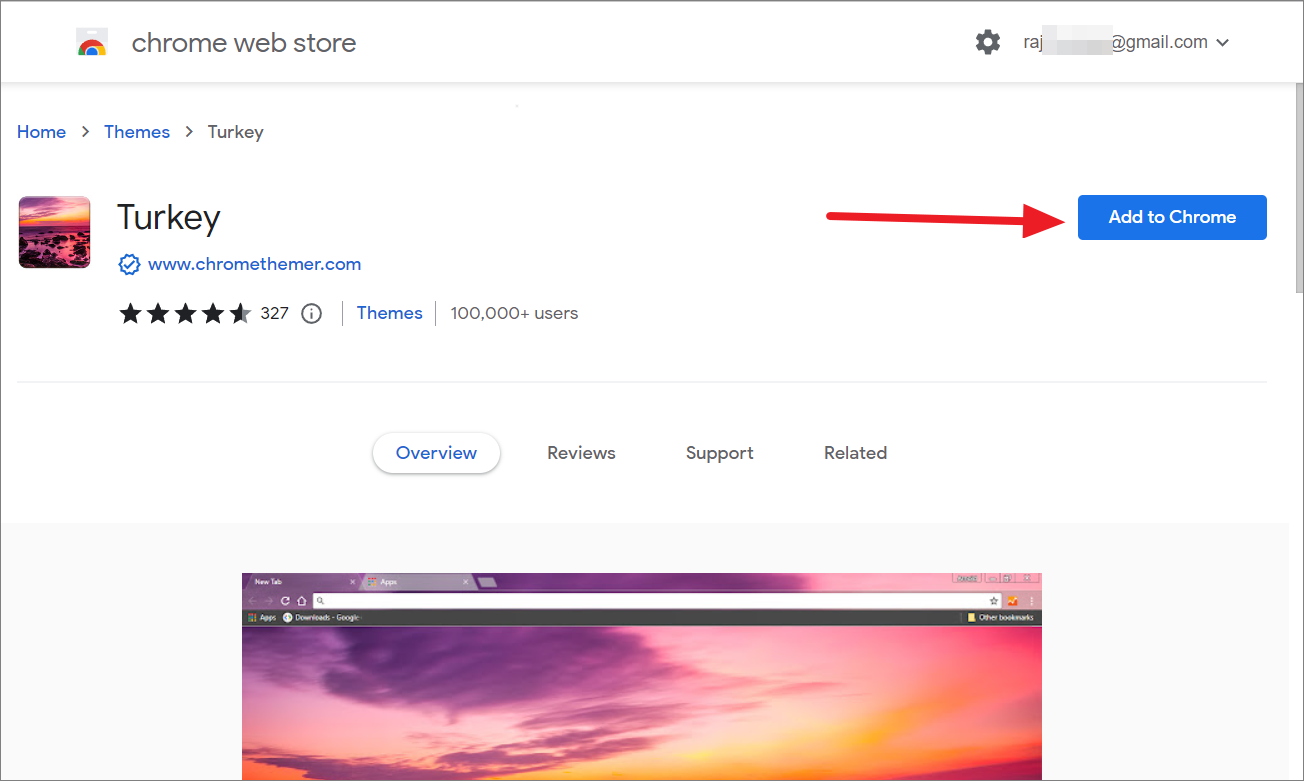The height and width of the screenshot is (781, 1304).
Task: Open the rating details info icon
Action: tap(311, 313)
